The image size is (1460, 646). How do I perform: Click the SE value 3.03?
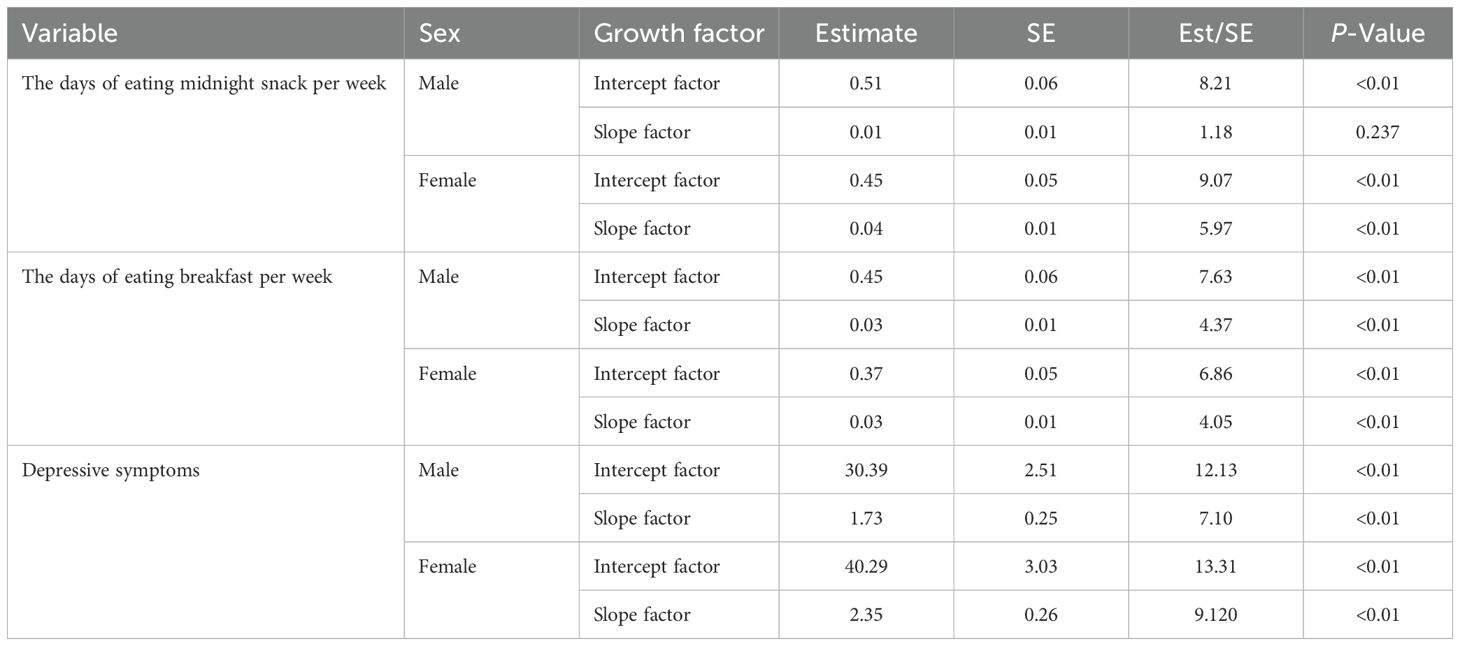click(x=1041, y=566)
